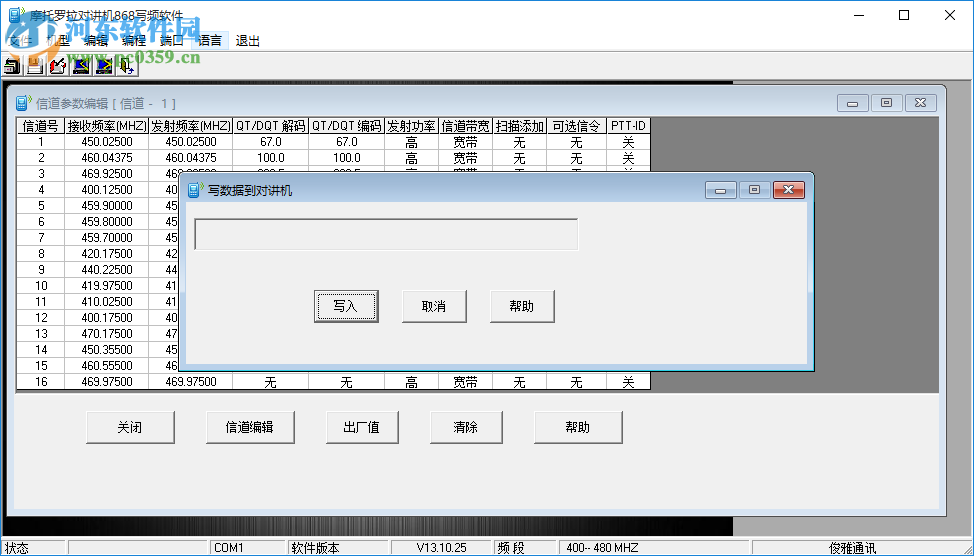Image resolution: width=974 pixels, height=556 pixels.
Task: Click the channel edit pencil toolbar icon
Action: pos(58,65)
